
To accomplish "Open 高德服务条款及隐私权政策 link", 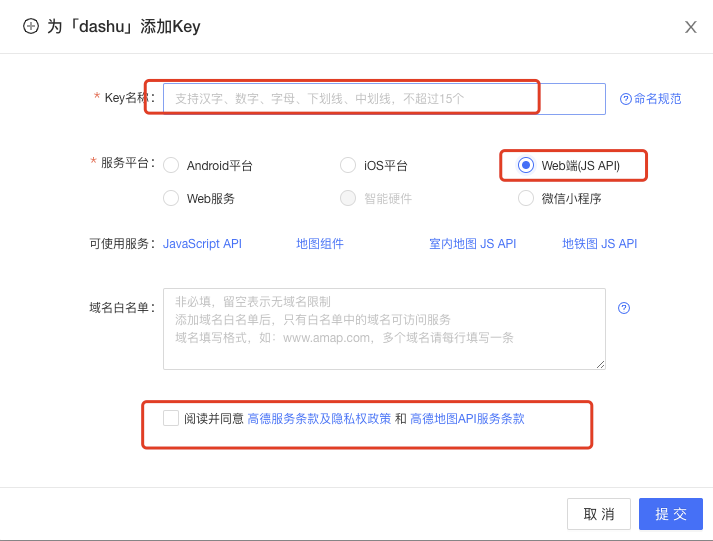I will point(319,419).
